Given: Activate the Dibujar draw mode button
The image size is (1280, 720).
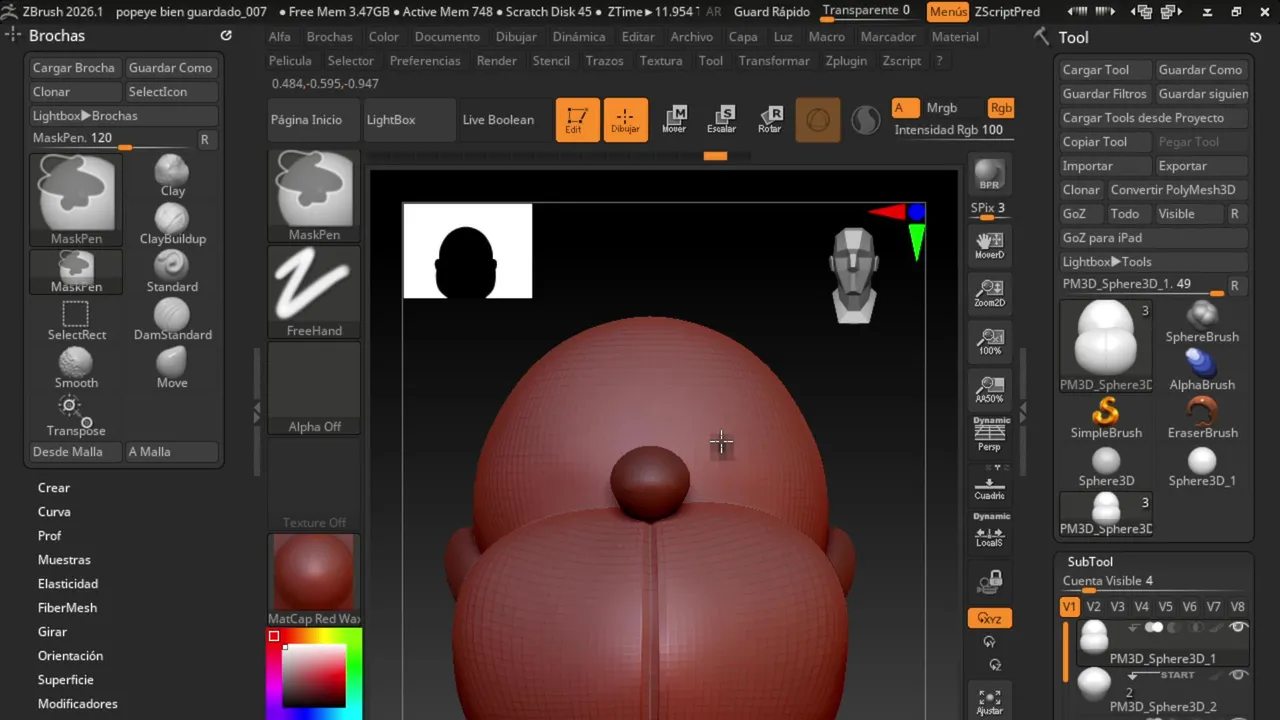Looking at the screenshot, I should 625,120.
